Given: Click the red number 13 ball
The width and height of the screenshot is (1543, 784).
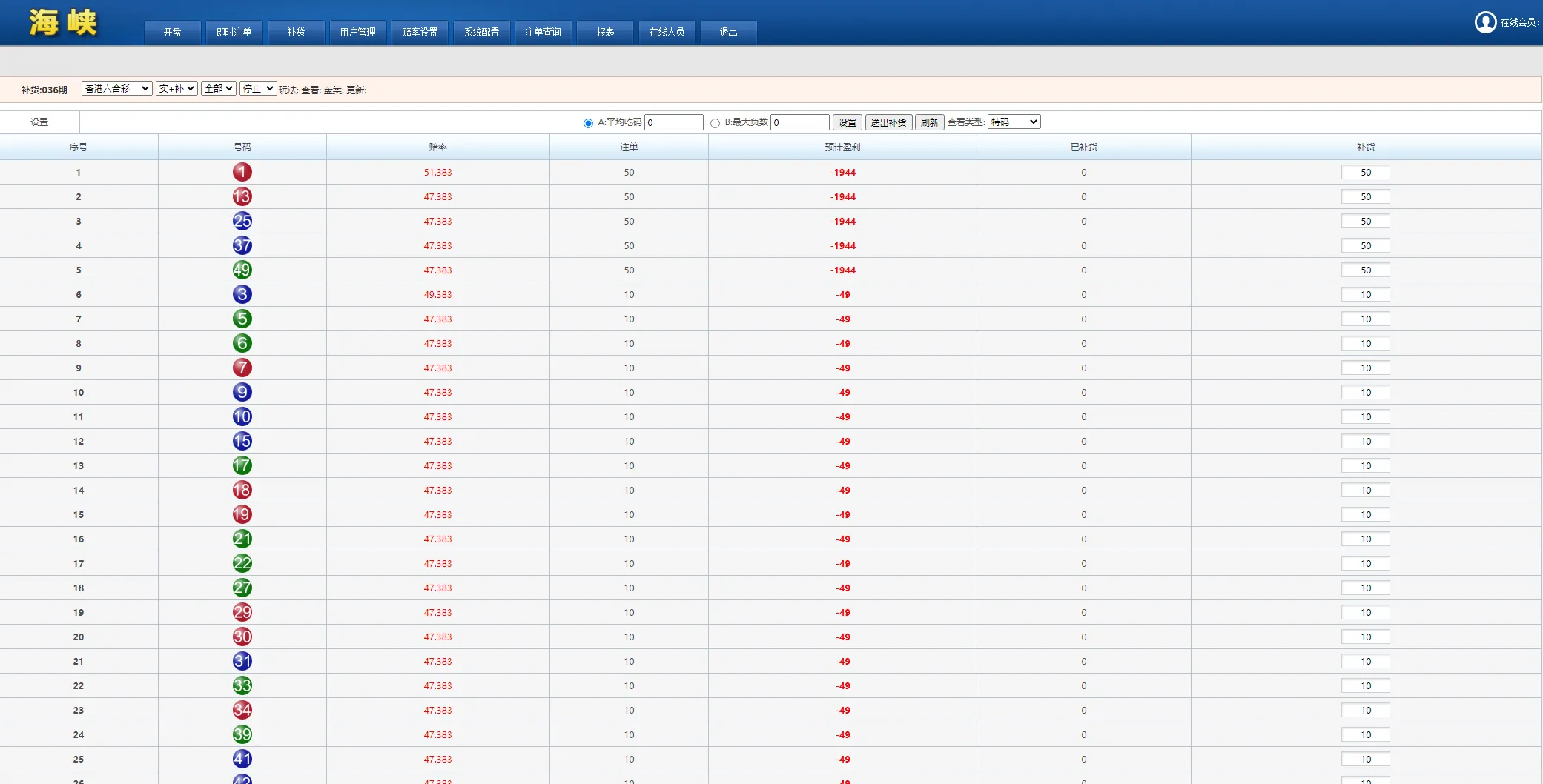Looking at the screenshot, I should tap(242, 196).
